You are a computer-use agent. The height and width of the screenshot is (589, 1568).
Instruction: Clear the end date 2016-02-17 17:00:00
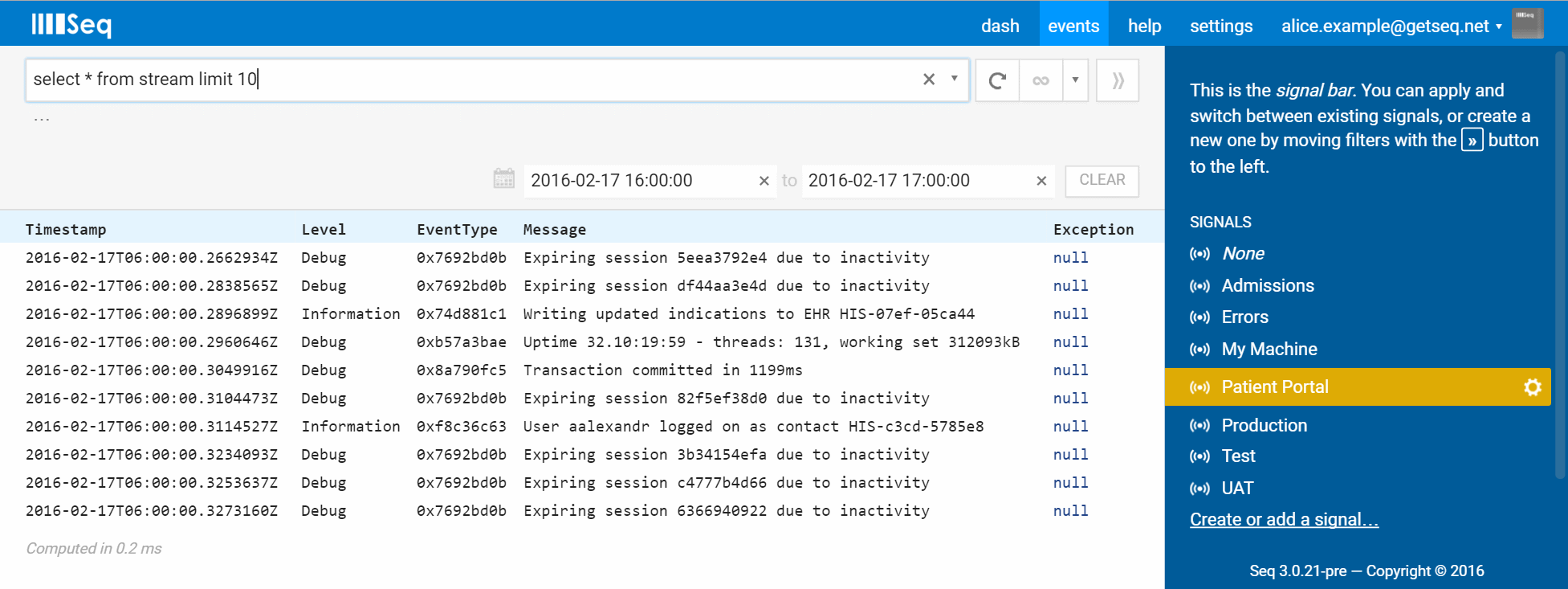point(1041,181)
